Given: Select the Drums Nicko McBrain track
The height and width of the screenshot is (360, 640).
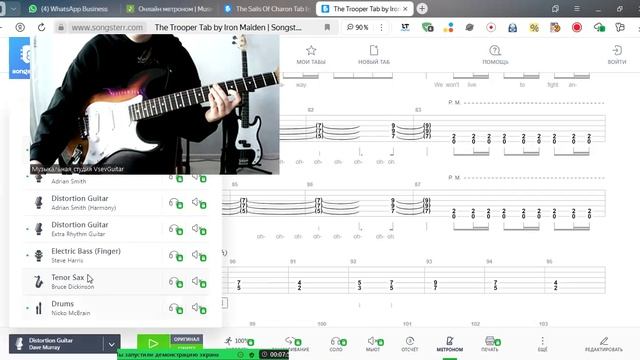Looking at the screenshot, I should point(115,308).
